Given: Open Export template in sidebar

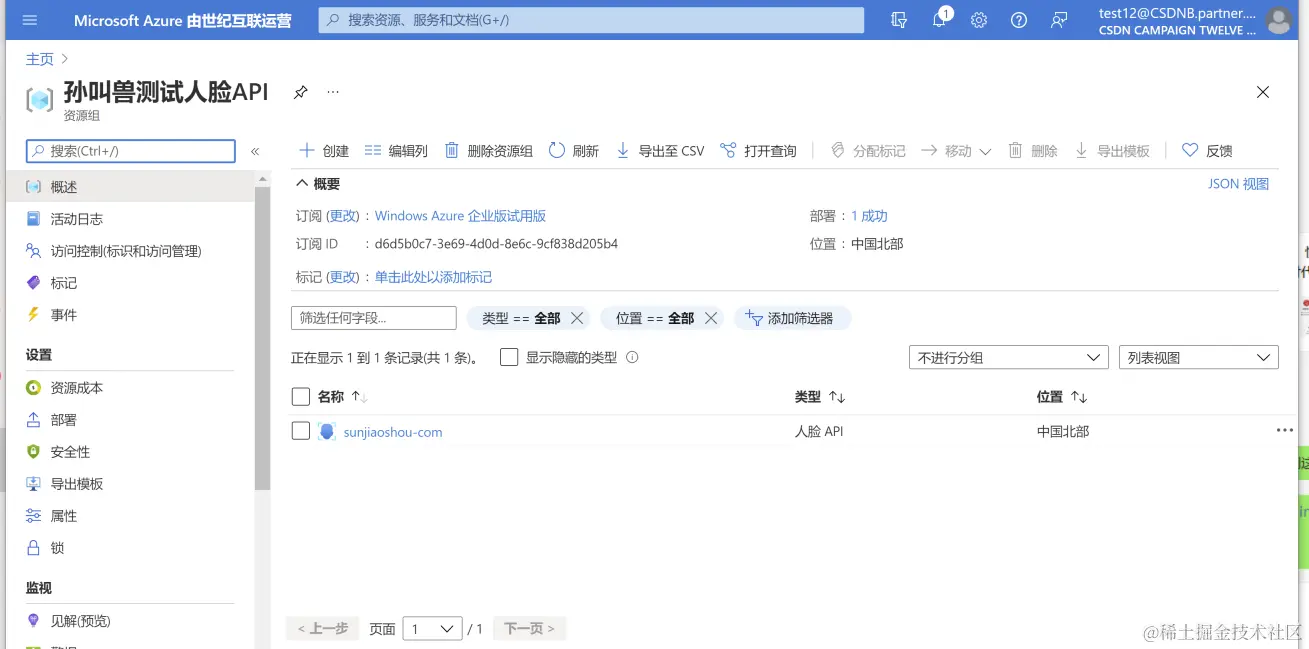Looking at the screenshot, I should pos(130,484).
